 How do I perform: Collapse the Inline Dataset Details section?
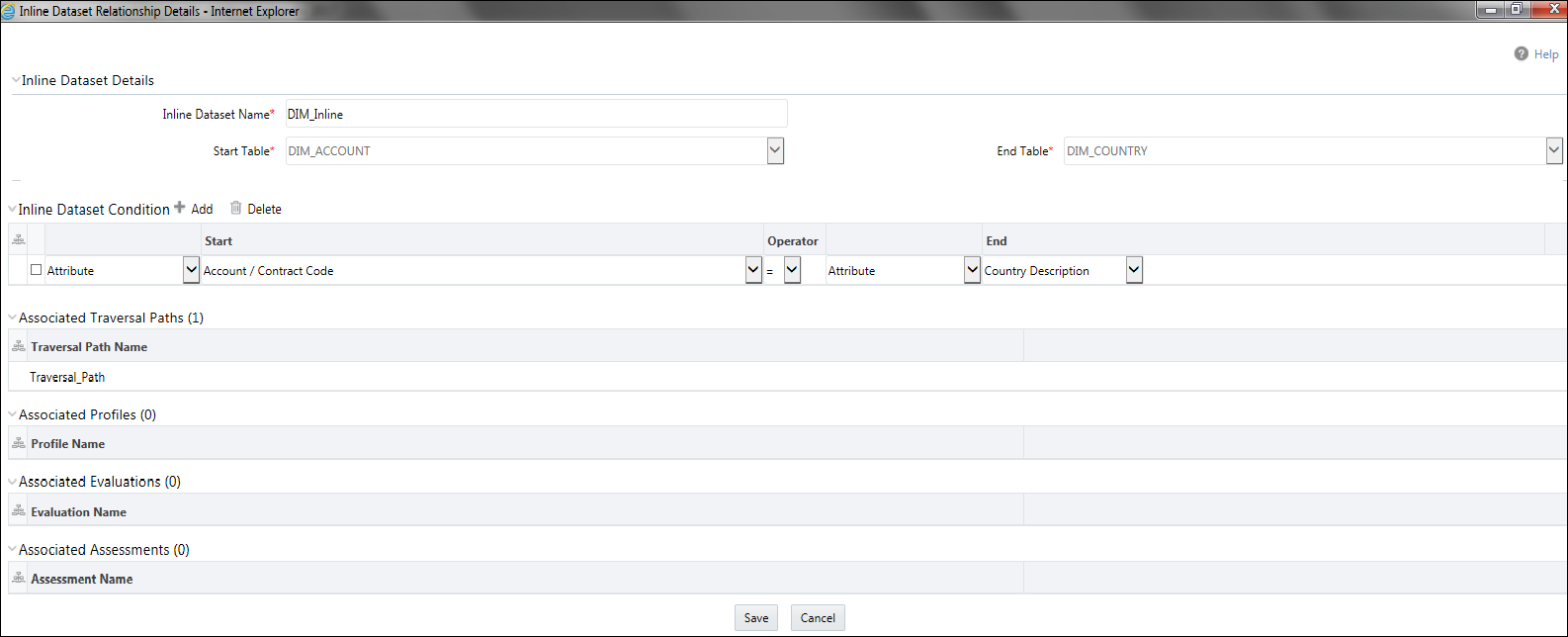click(15, 80)
